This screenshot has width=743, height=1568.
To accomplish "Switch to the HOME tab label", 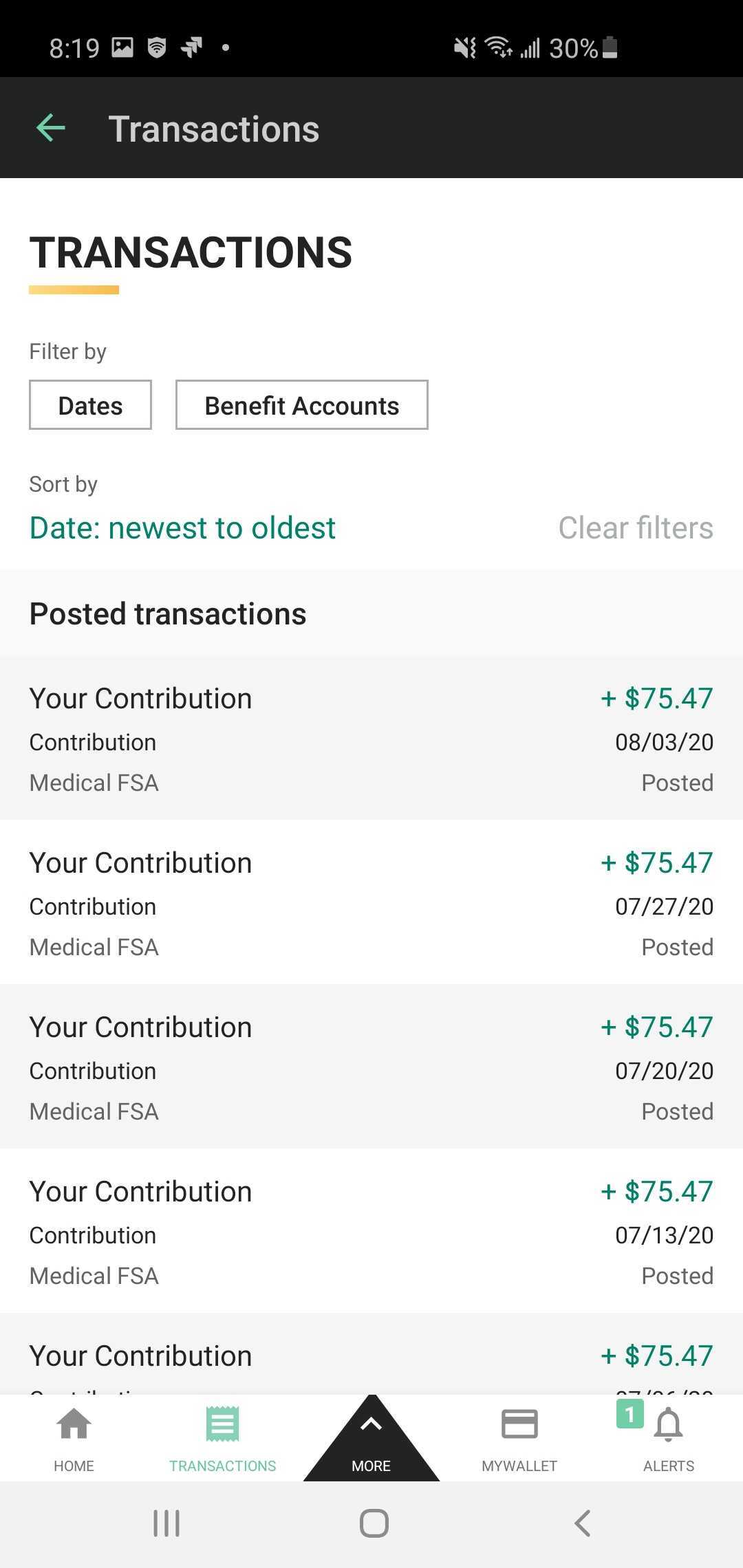I will pos(74,1466).
